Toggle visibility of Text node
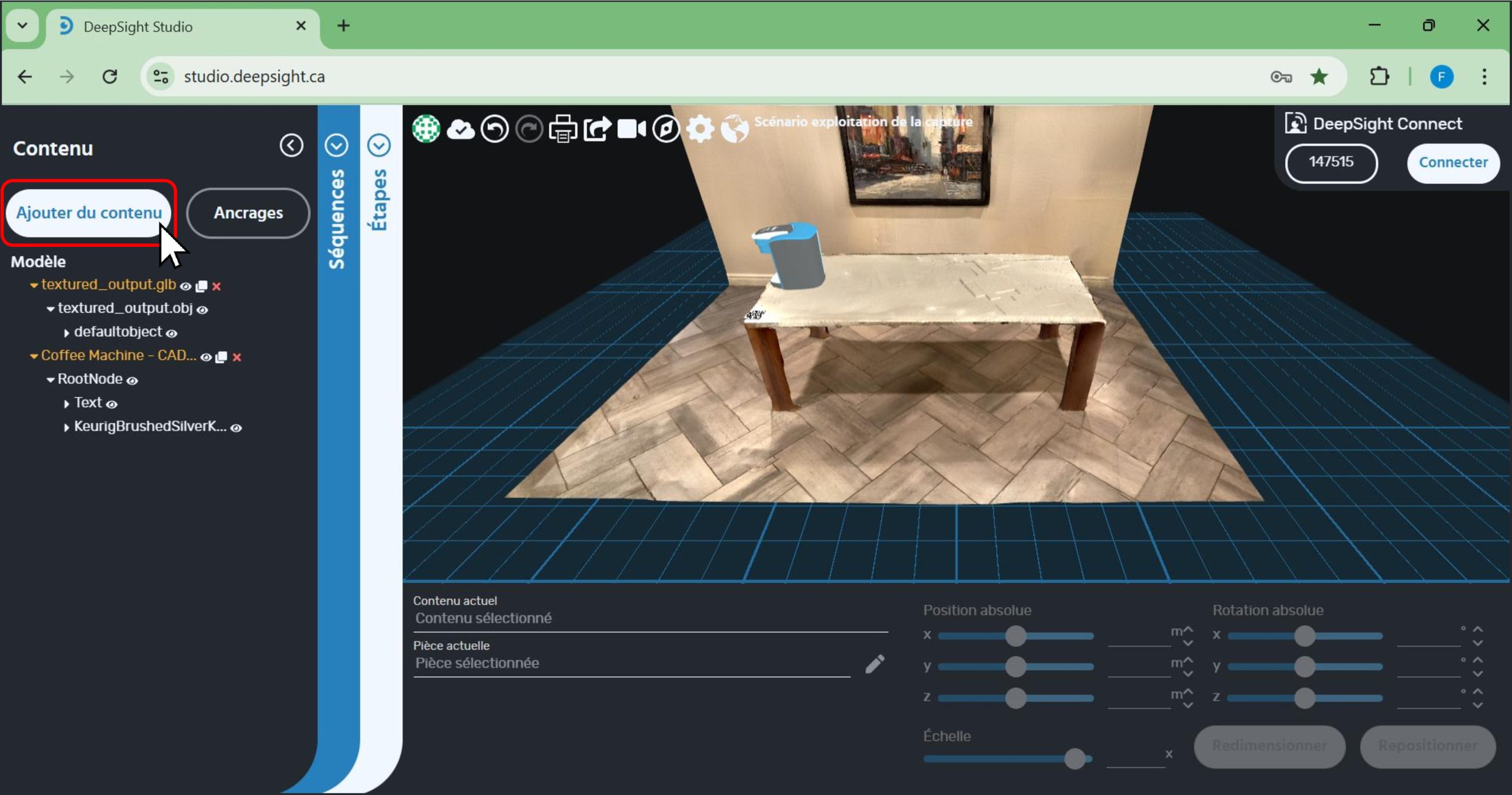This screenshot has width=1512, height=795. pos(112,405)
